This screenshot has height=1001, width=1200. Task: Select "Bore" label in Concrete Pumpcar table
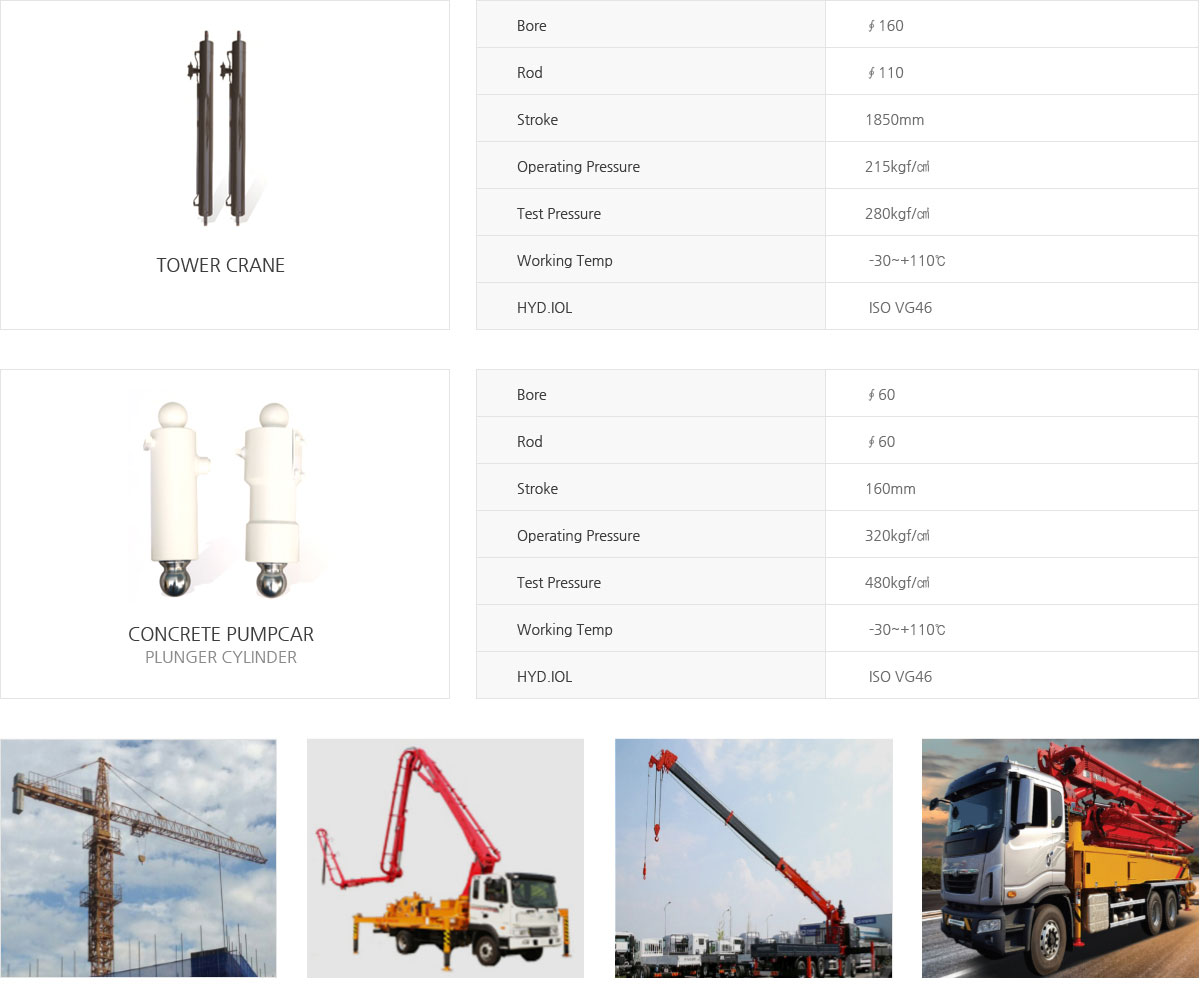coord(532,394)
